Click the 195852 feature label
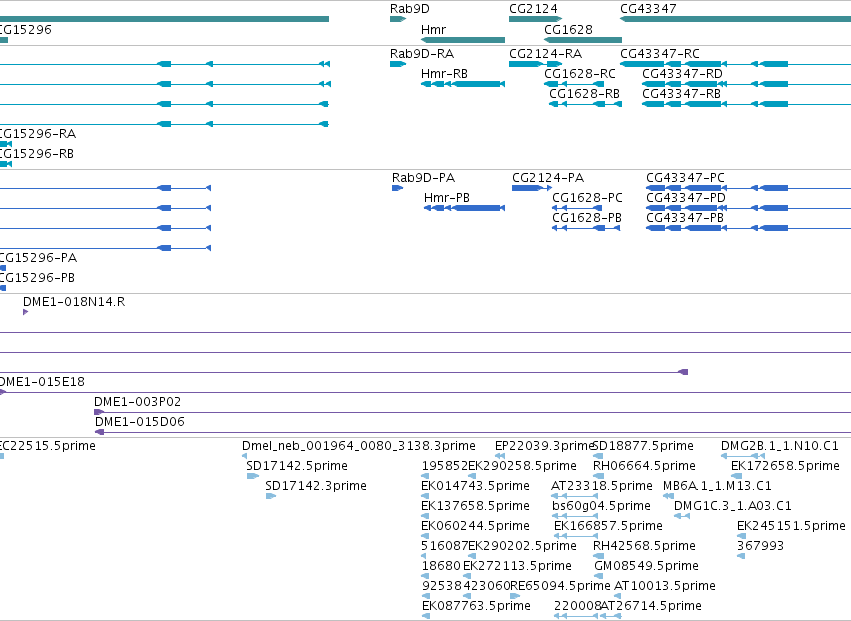The height and width of the screenshot is (621, 851). [x=445, y=466]
